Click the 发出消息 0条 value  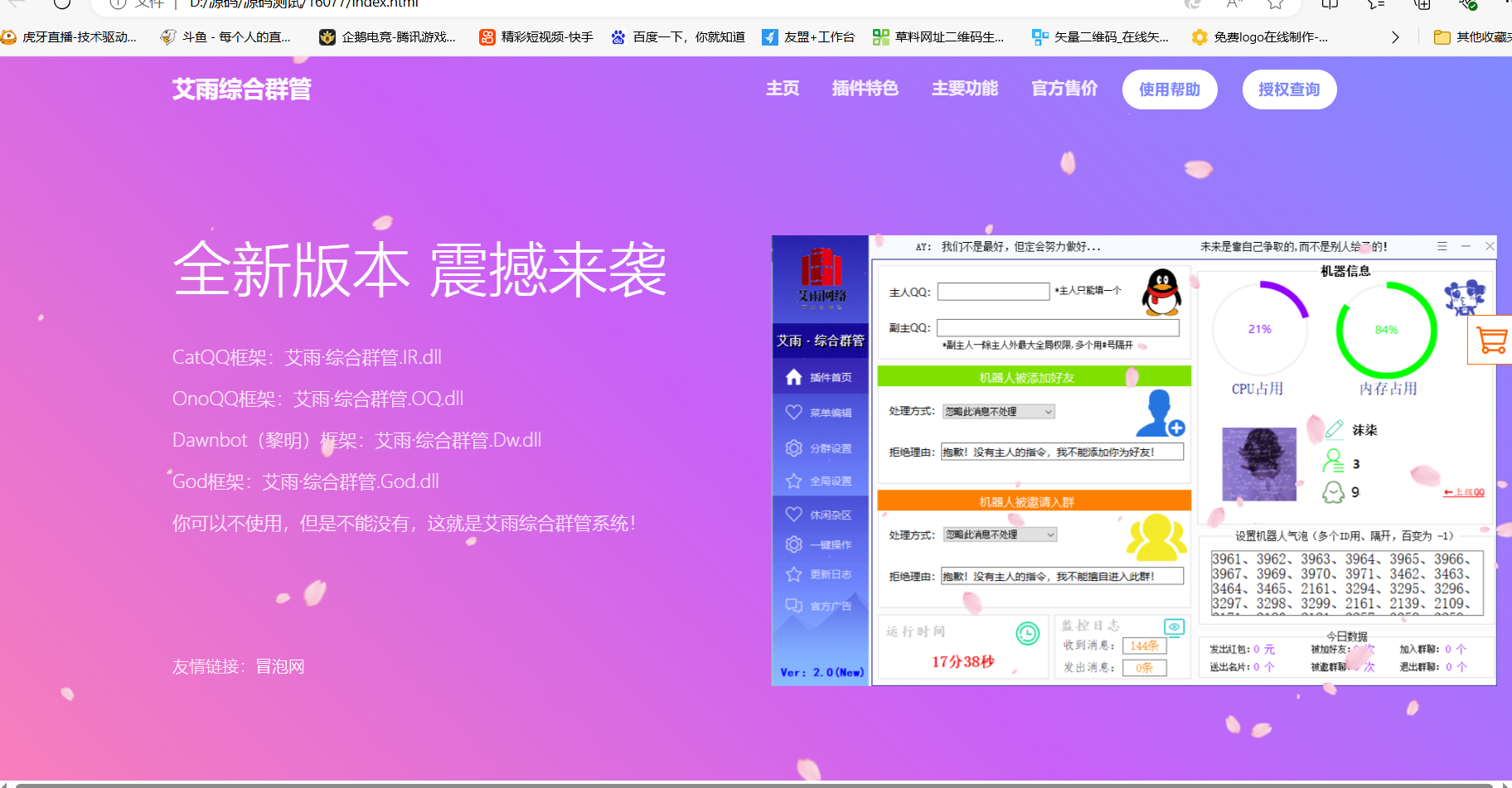point(1145,668)
